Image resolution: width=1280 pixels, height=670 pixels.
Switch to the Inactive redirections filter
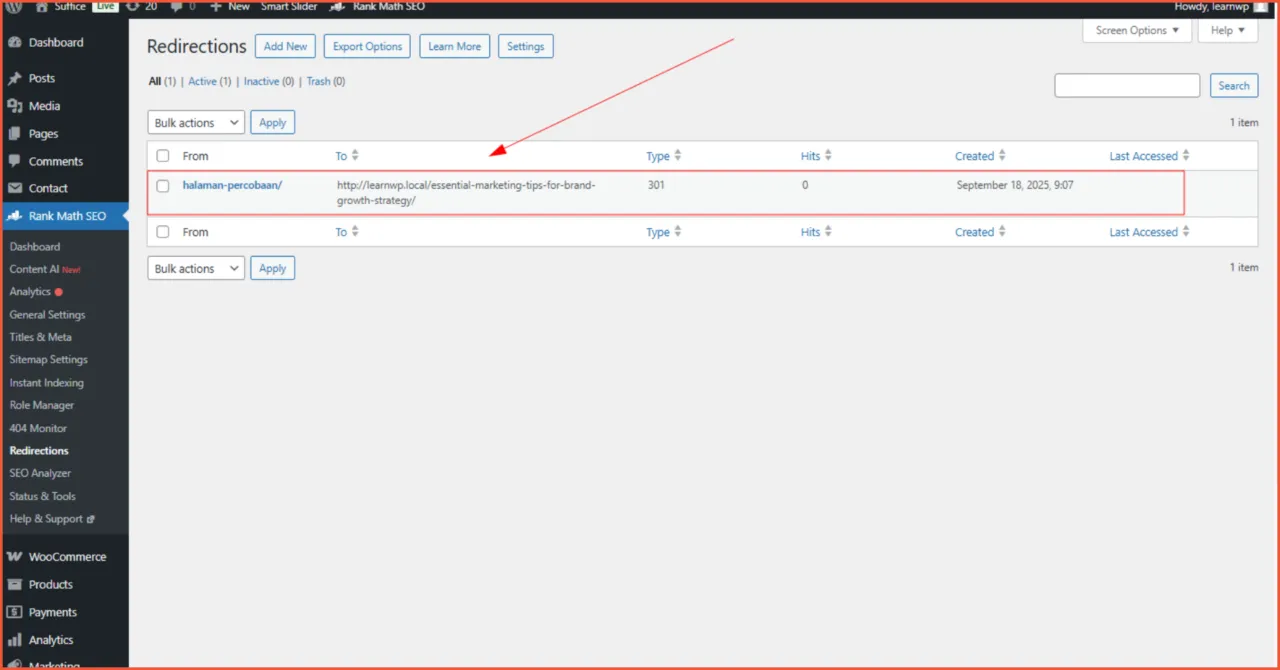(x=262, y=81)
